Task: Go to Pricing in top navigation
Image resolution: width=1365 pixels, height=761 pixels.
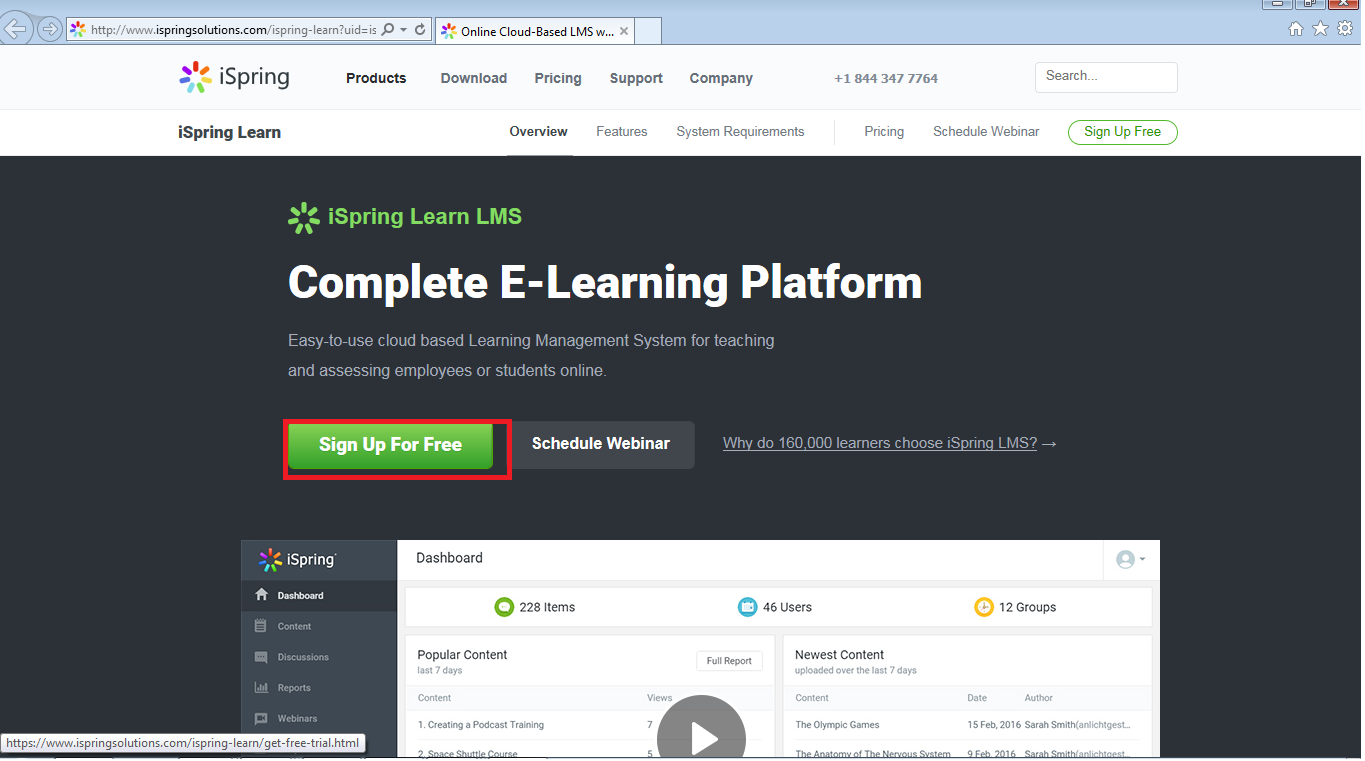Action: pos(558,78)
